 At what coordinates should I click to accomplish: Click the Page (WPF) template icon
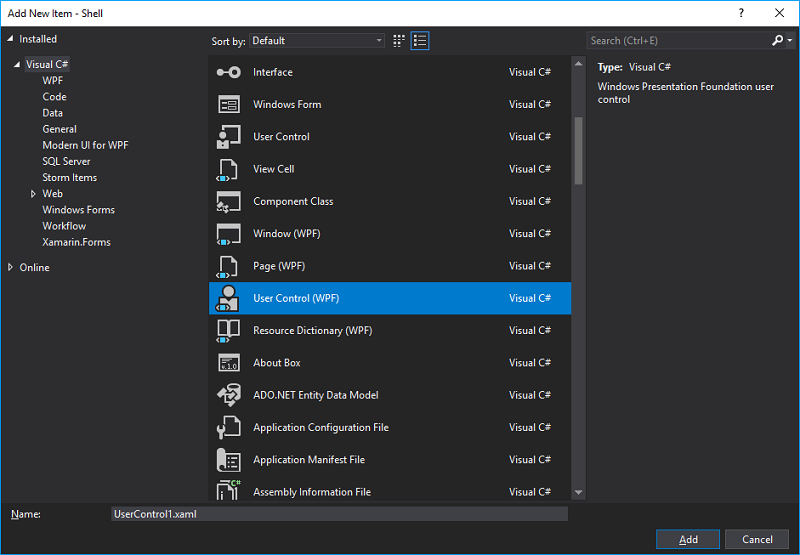coord(228,266)
